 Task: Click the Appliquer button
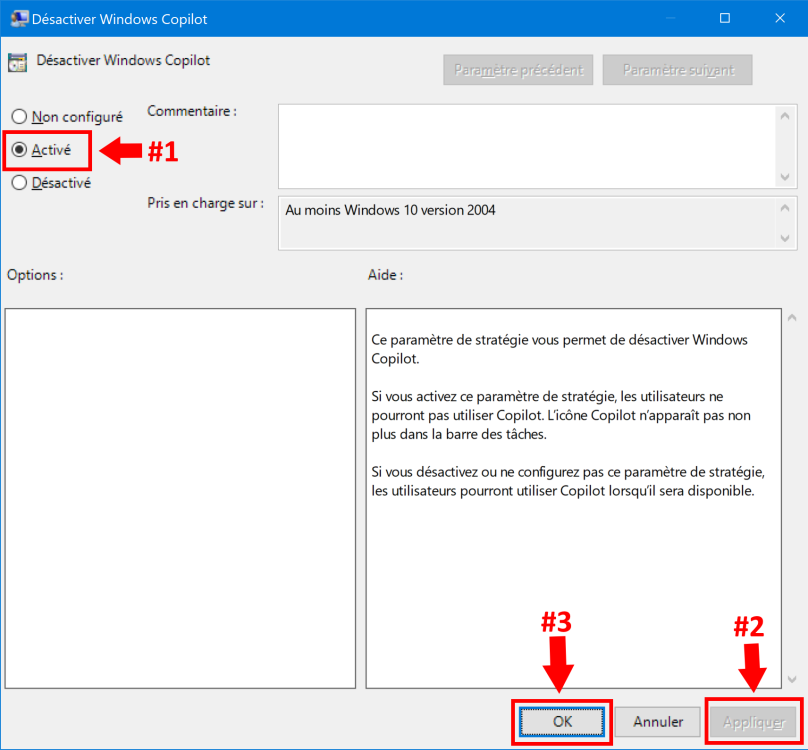coord(753,722)
